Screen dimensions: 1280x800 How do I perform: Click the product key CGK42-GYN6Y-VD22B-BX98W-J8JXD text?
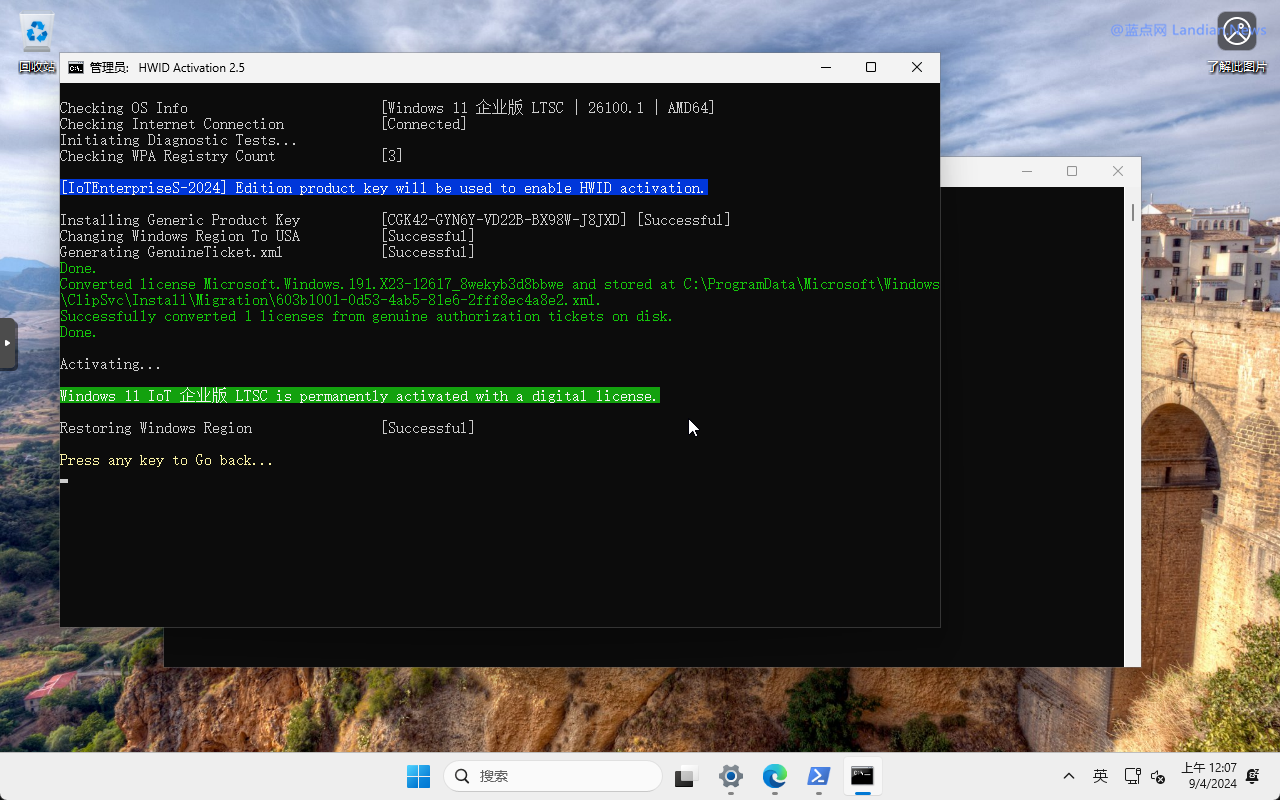504,220
